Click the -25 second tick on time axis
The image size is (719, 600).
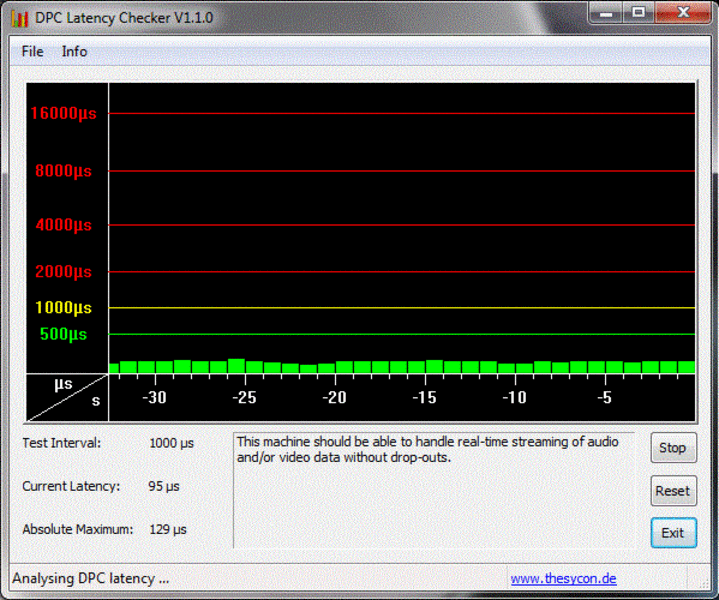click(x=244, y=398)
